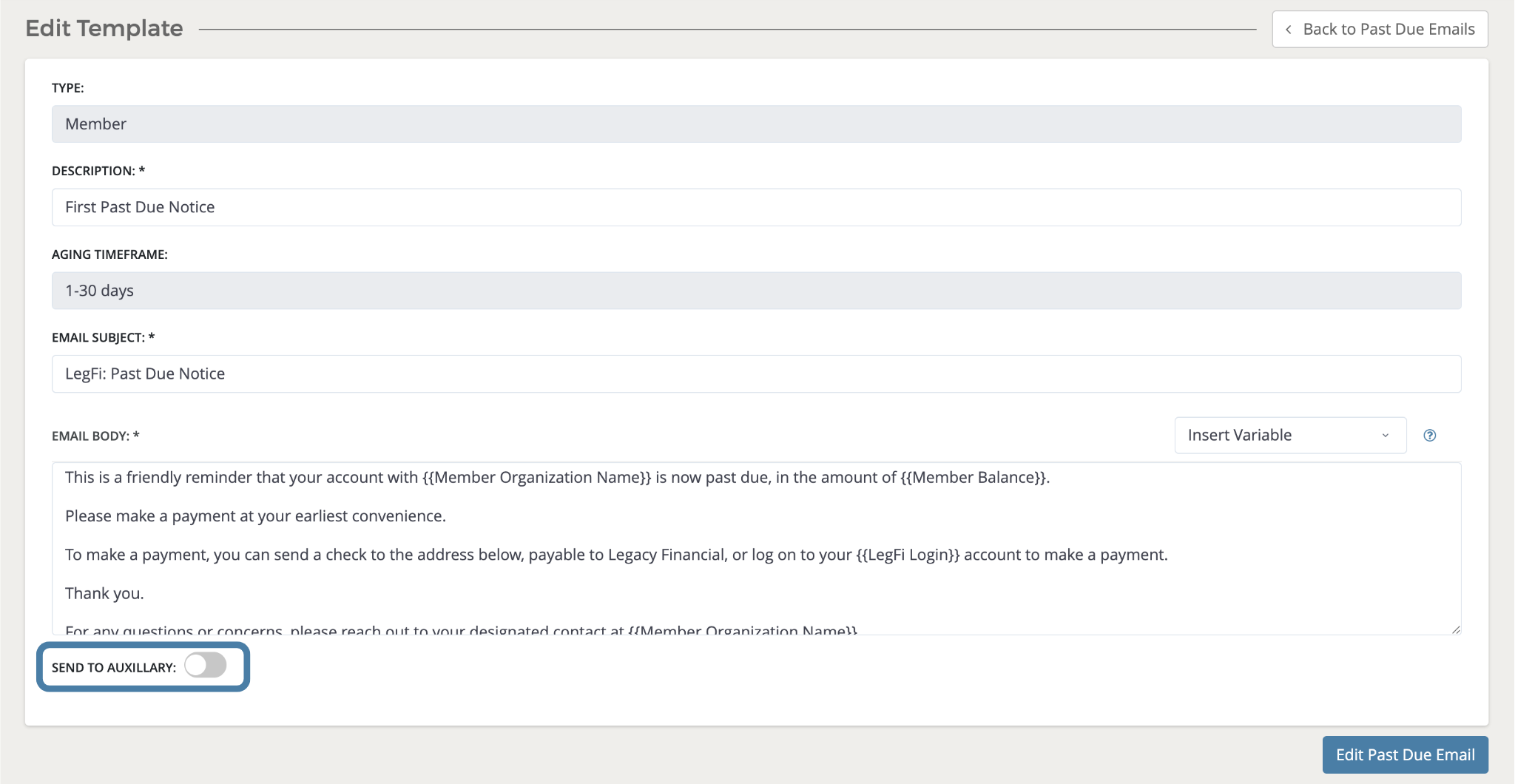Place cursor on the Thank you line

click(104, 594)
